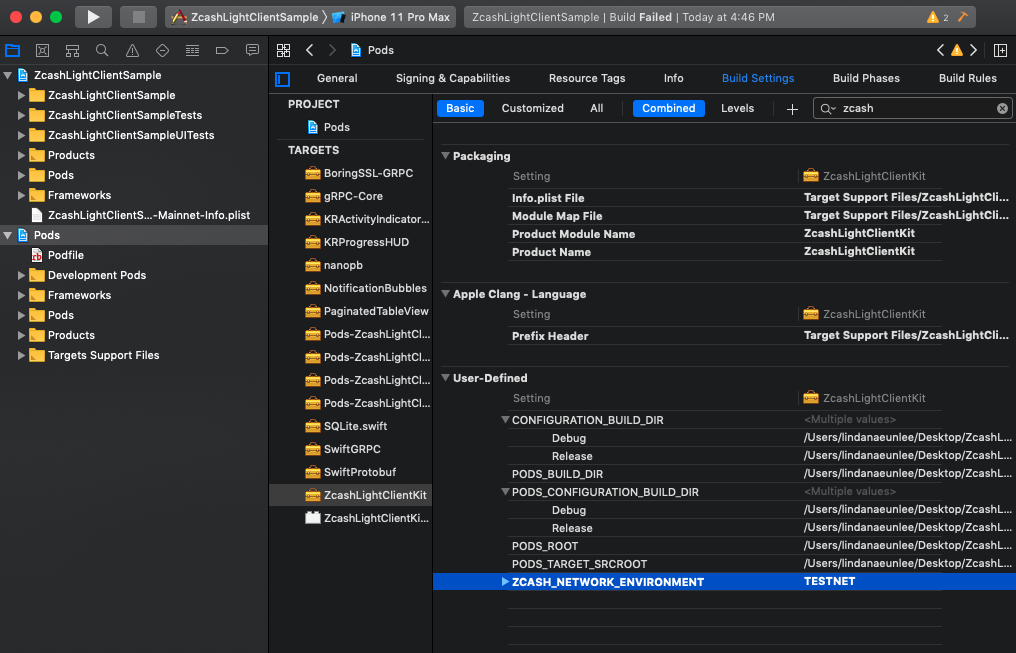Clear the zcash search filter
1016x653 pixels.
pyautogui.click(x=1002, y=108)
